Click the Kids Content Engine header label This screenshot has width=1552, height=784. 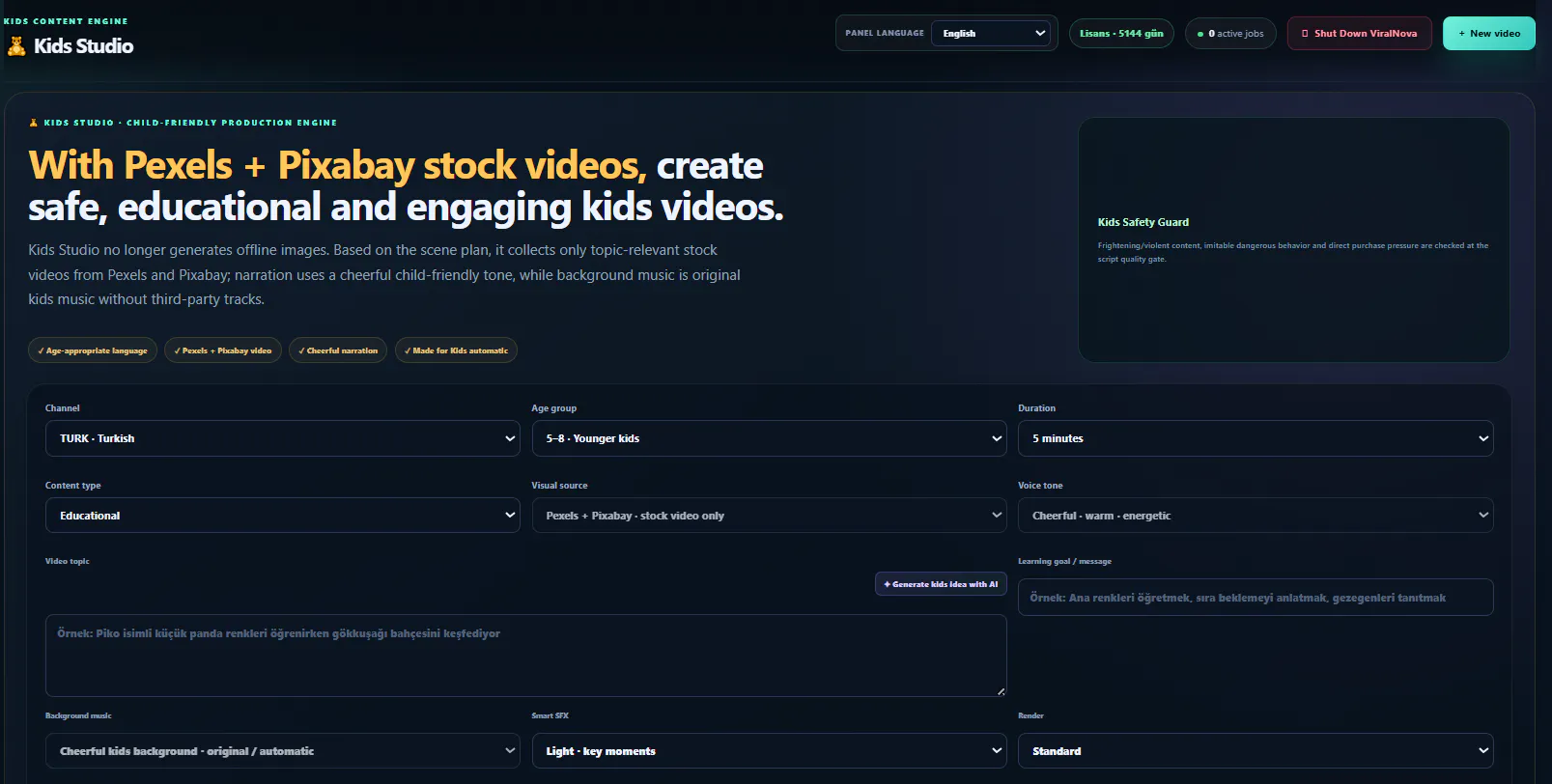(x=65, y=21)
